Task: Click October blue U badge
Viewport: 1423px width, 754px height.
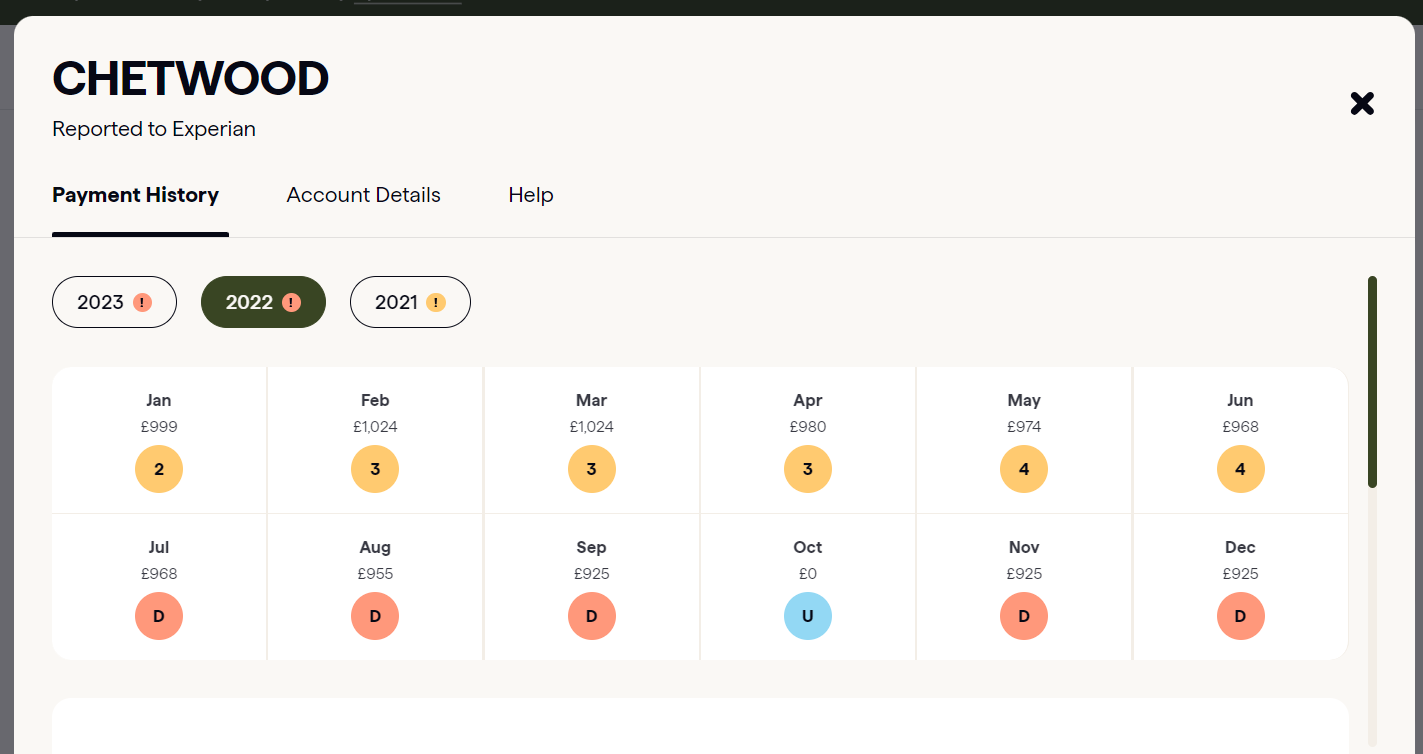Action: point(808,616)
